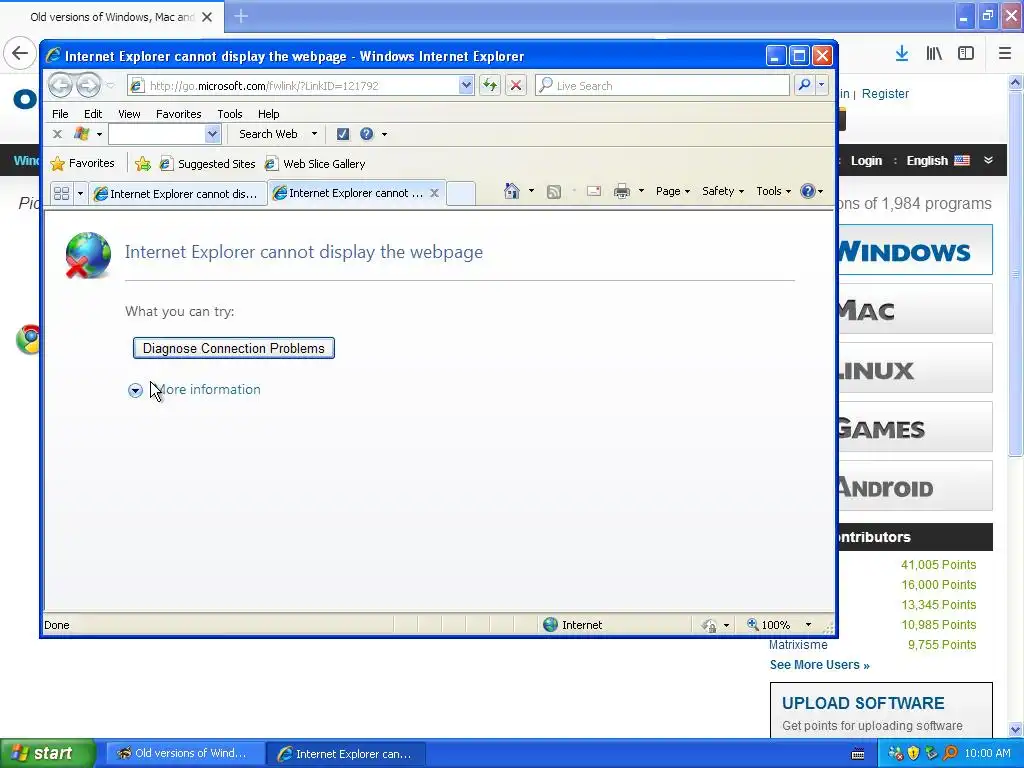
Task: Open the Safety menu dropdown
Action: coord(723,191)
